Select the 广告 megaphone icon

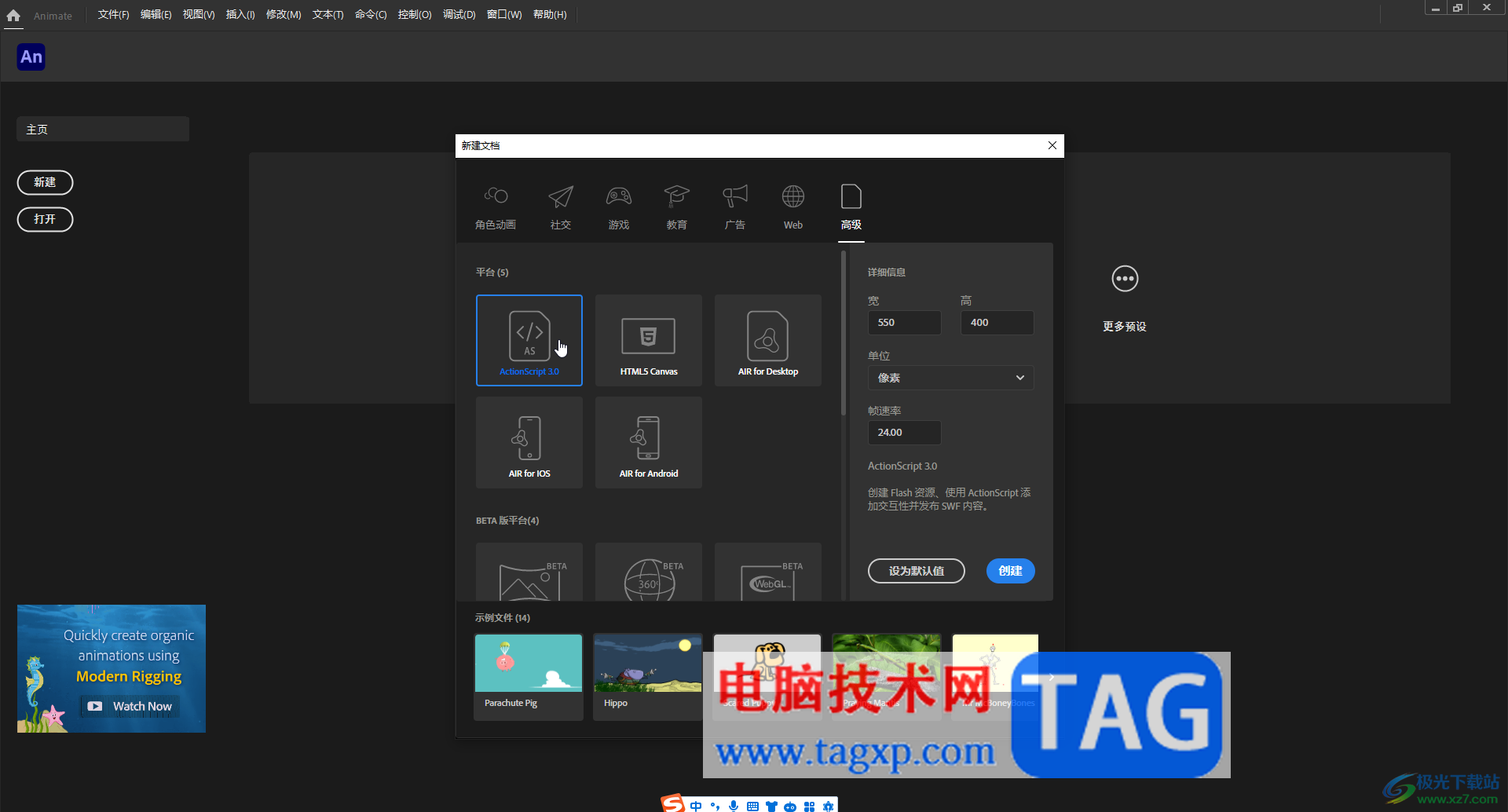735,196
